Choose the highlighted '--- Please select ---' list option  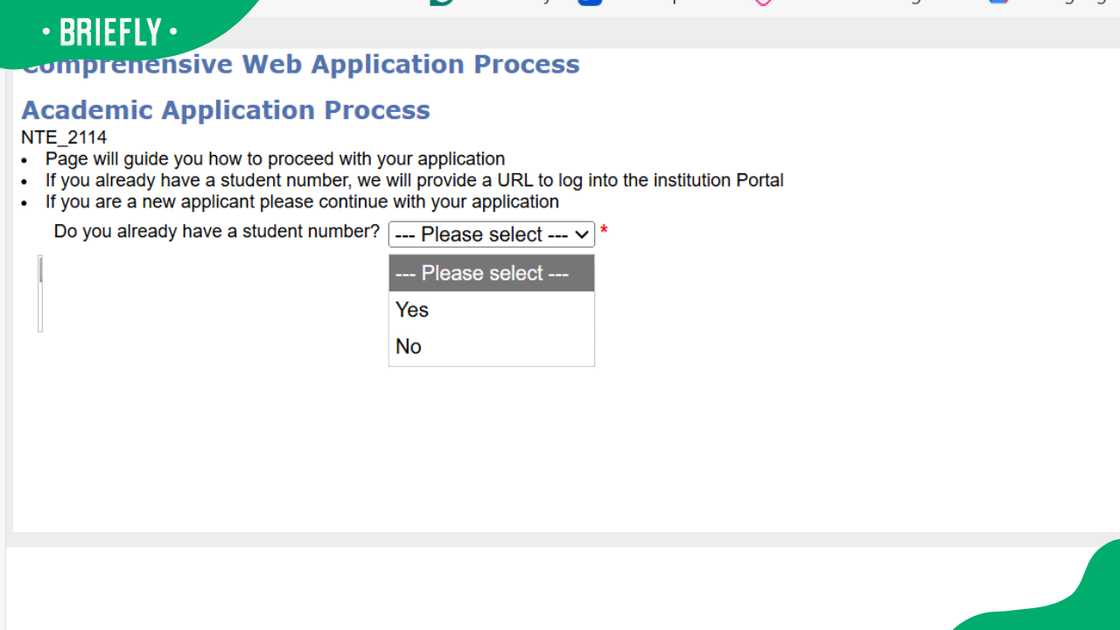(491, 273)
